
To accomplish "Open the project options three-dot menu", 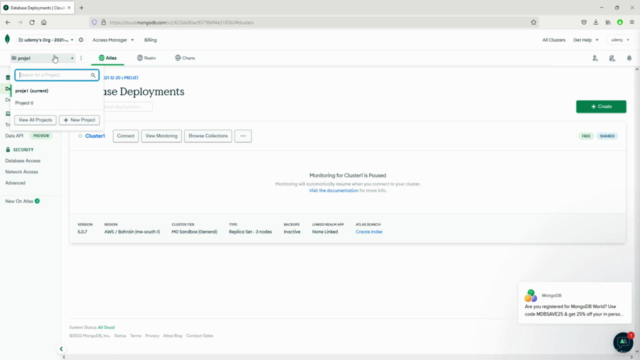I will [81, 58].
